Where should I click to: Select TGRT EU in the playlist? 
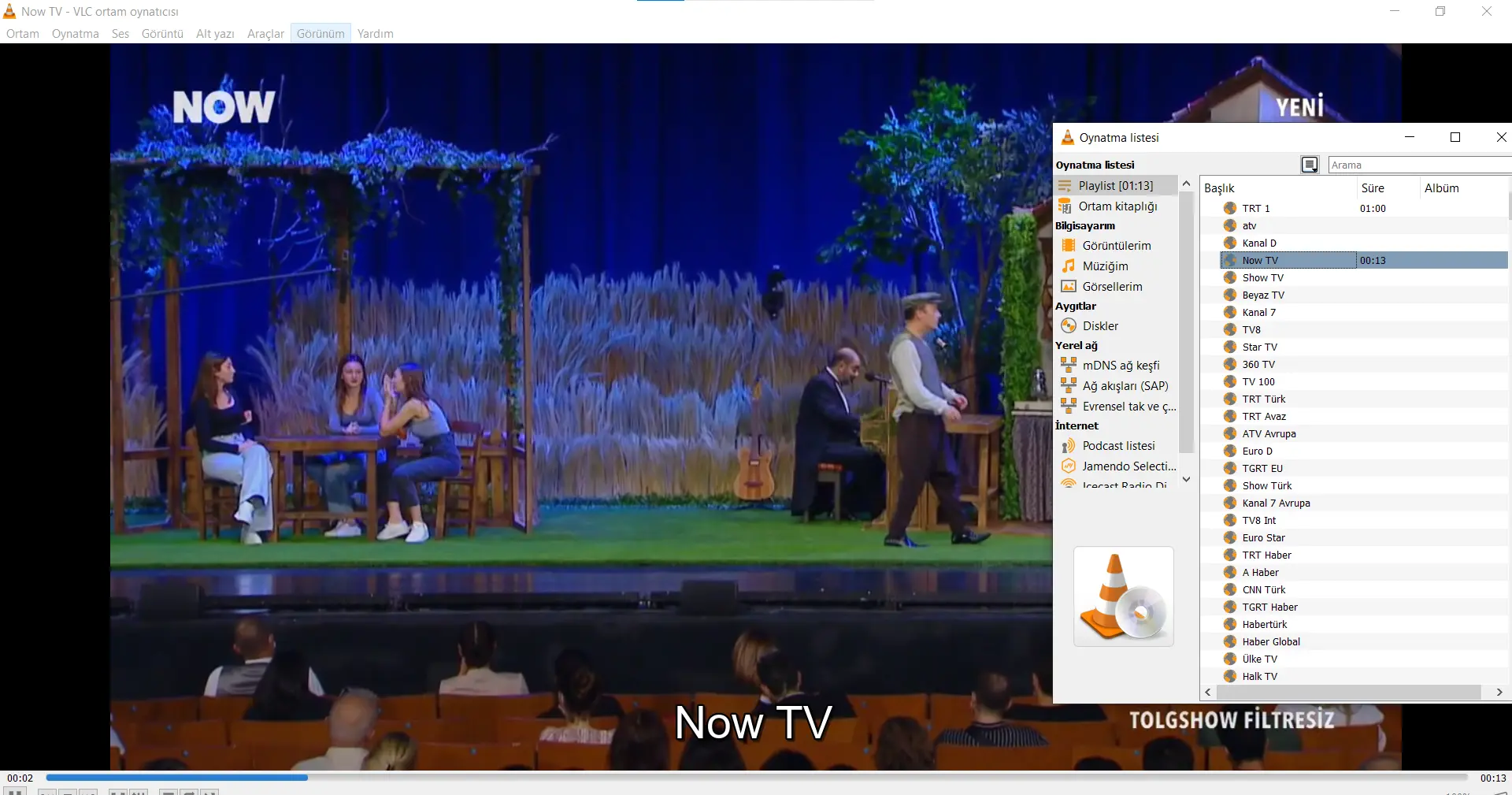point(1364,468)
